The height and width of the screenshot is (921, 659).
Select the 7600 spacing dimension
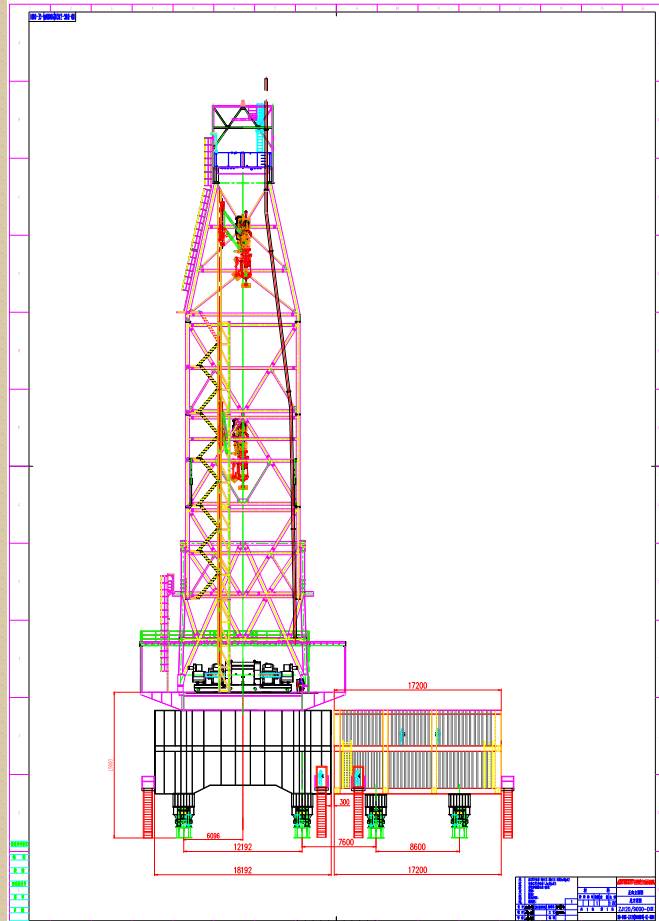(x=346, y=842)
